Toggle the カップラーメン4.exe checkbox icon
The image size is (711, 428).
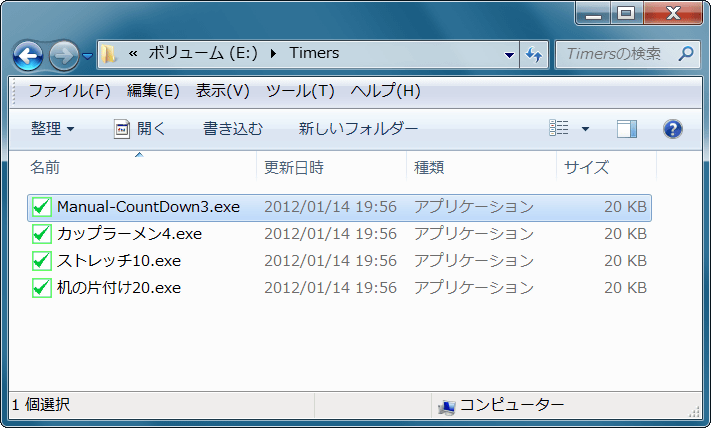pos(41,234)
